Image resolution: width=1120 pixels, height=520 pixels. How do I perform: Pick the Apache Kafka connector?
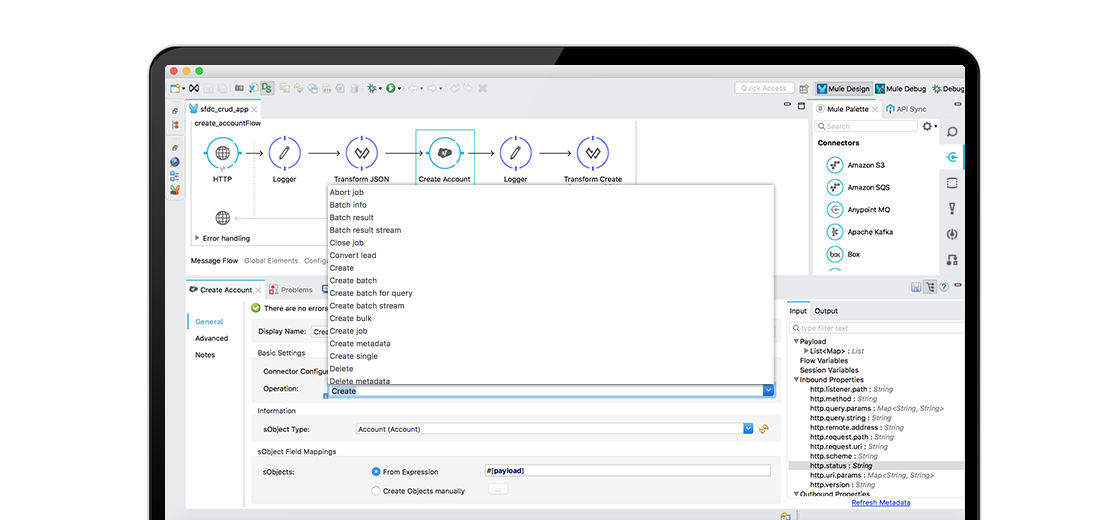coord(861,232)
